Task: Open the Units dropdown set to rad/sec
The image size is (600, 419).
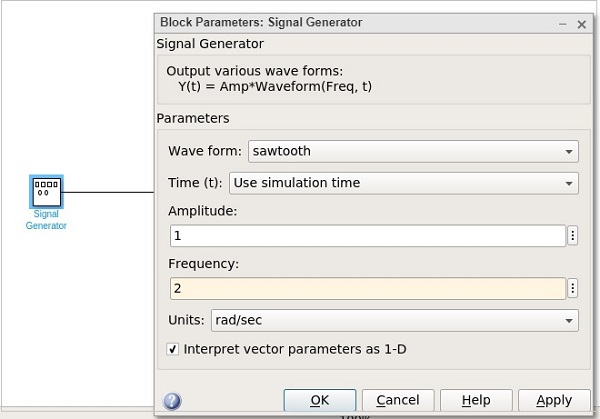Action: pos(394,320)
